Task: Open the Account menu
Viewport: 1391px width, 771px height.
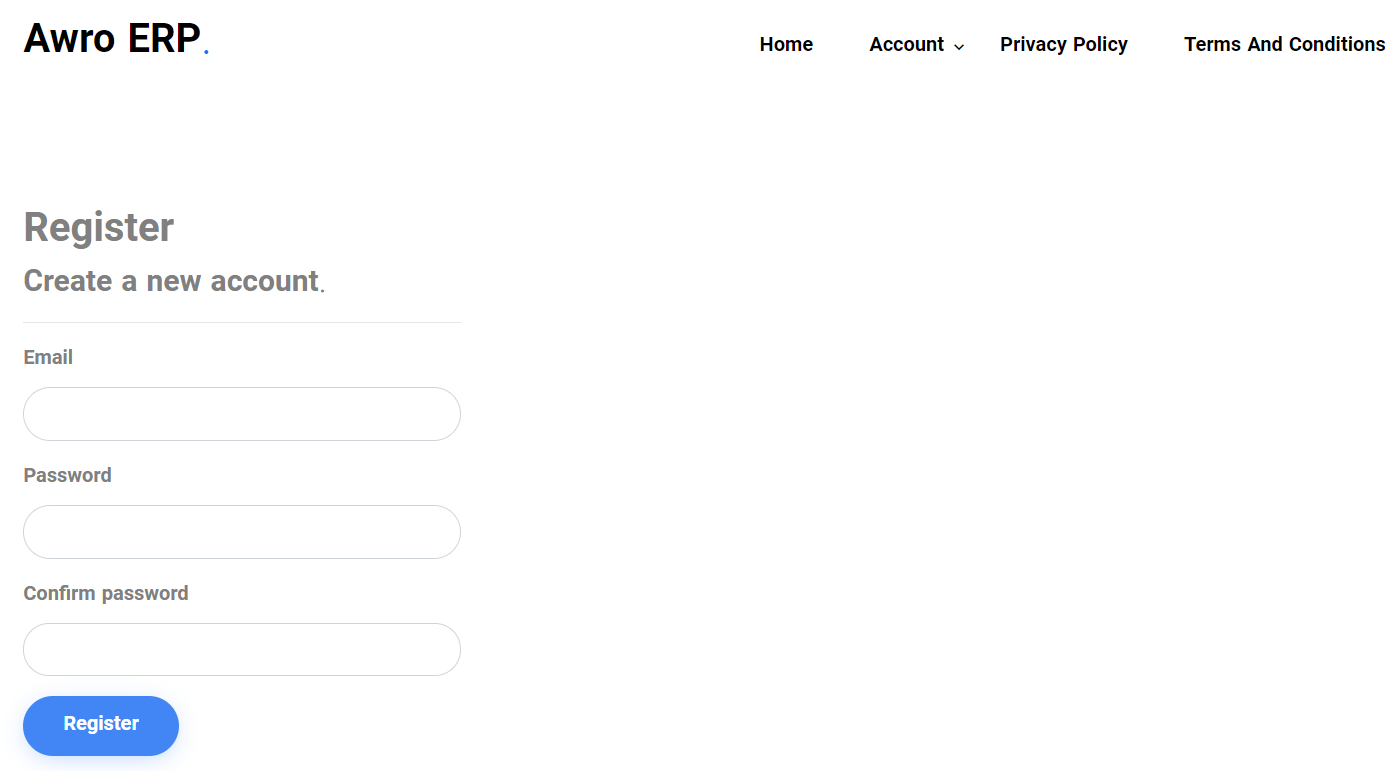Action: click(906, 44)
